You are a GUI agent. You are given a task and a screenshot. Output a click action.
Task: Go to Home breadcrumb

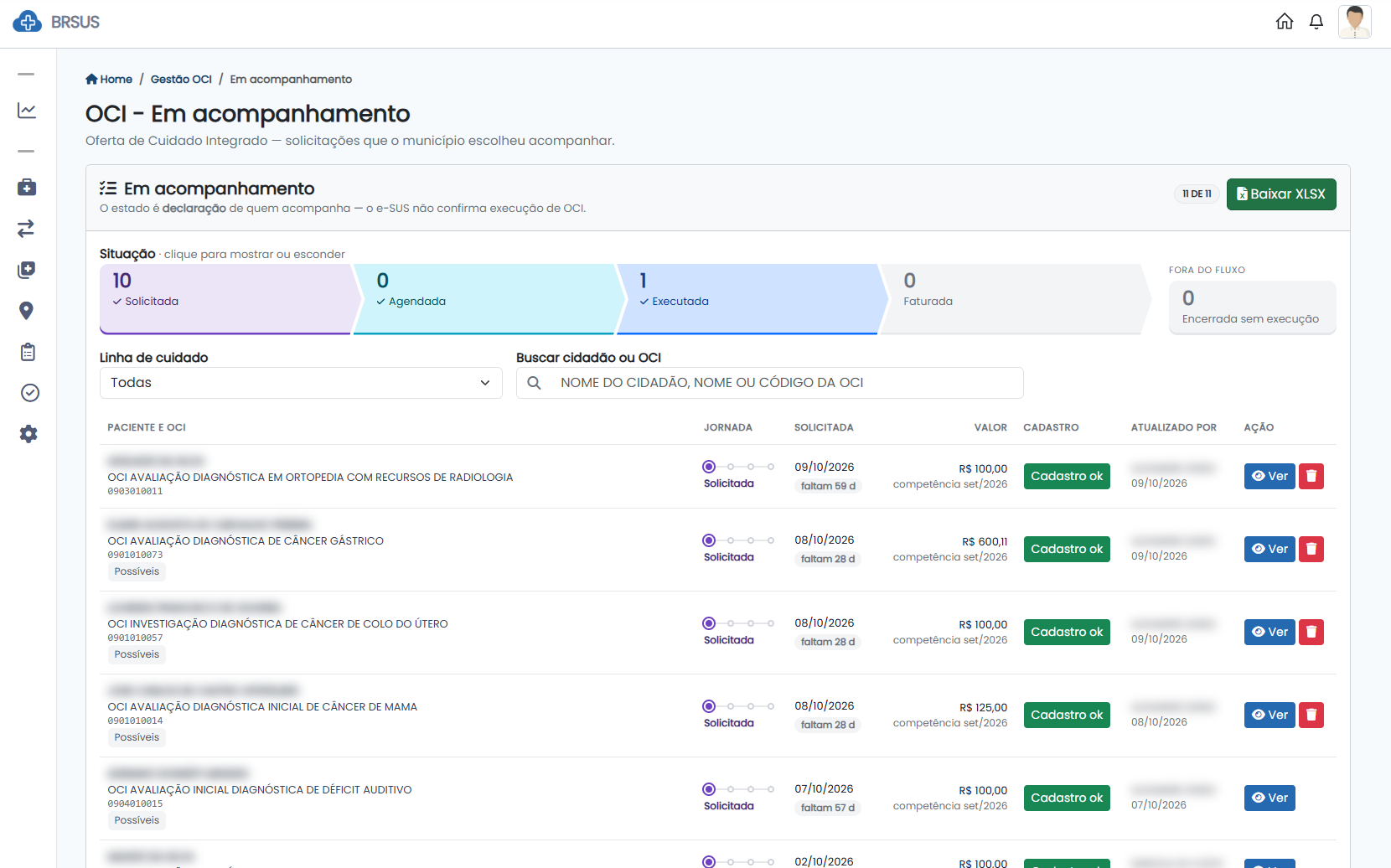coord(109,79)
